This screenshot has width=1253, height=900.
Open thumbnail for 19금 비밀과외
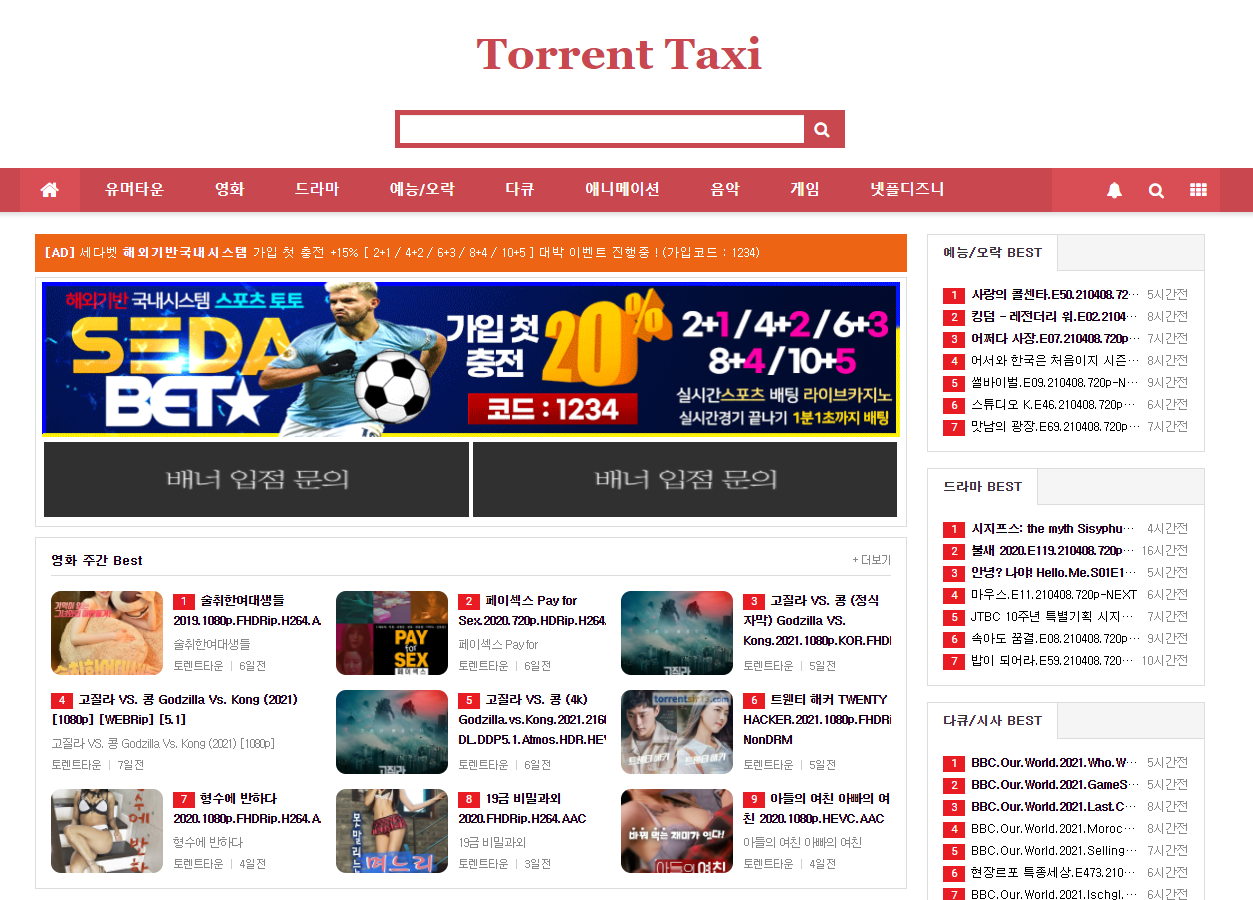coord(392,831)
